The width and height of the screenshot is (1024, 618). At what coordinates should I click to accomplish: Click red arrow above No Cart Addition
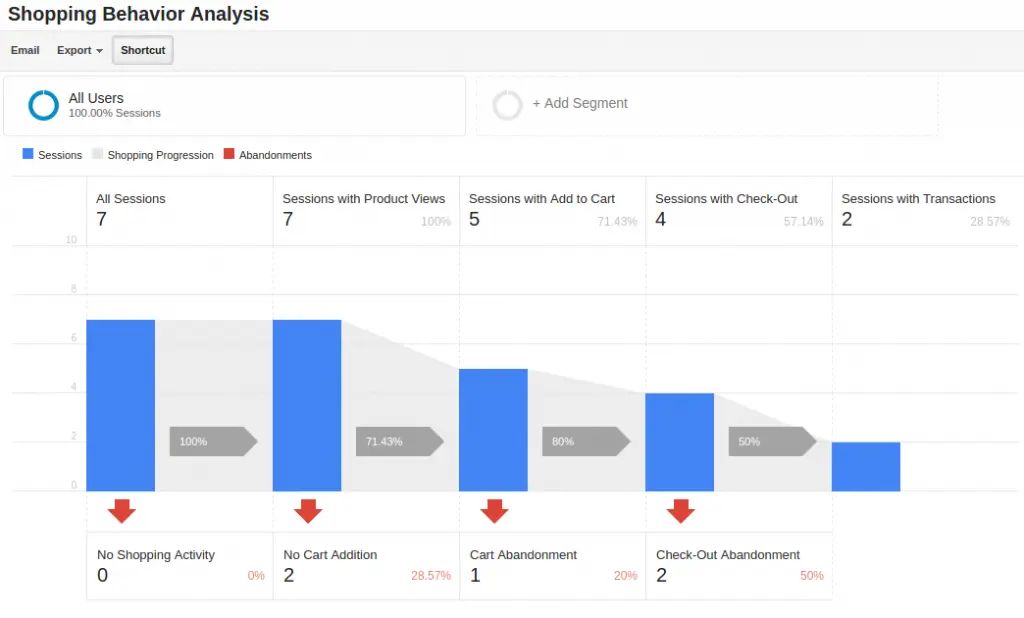308,511
